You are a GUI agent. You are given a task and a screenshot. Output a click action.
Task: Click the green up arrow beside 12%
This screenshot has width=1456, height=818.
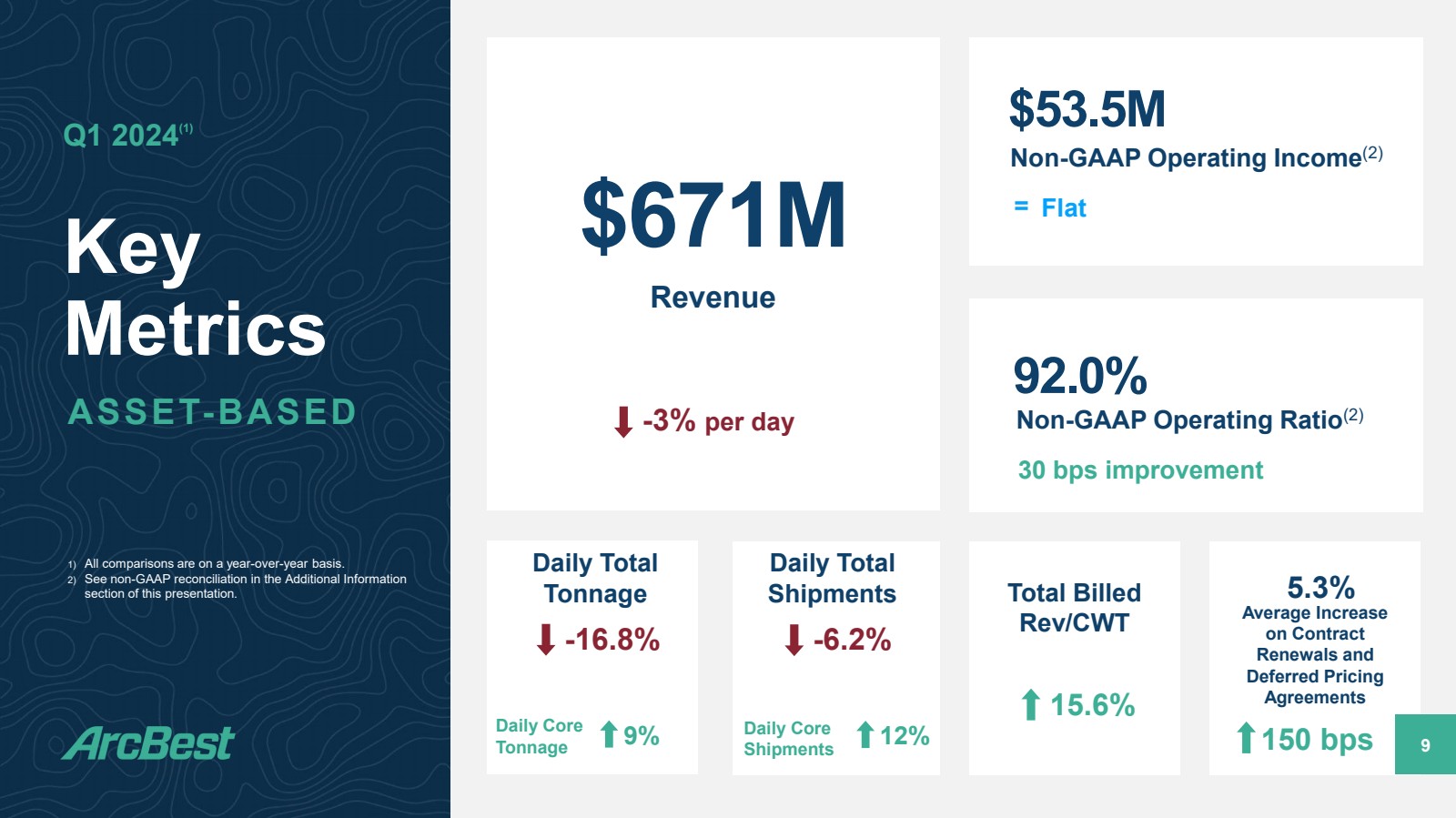pos(865,734)
